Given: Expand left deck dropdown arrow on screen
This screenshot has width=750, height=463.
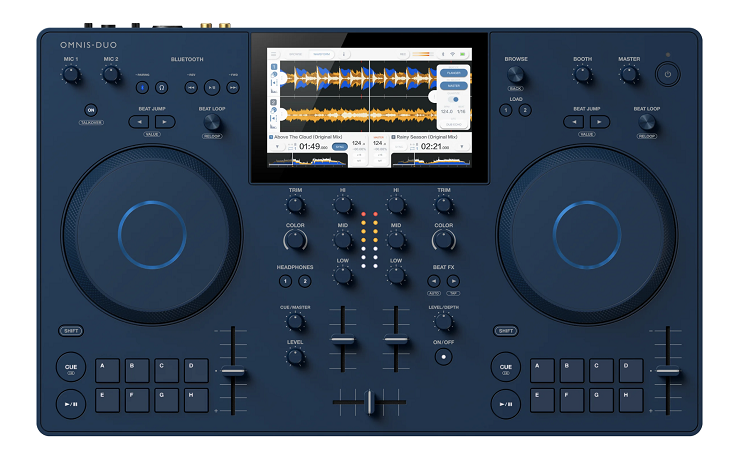Looking at the screenshot, I should click(278, 147).
